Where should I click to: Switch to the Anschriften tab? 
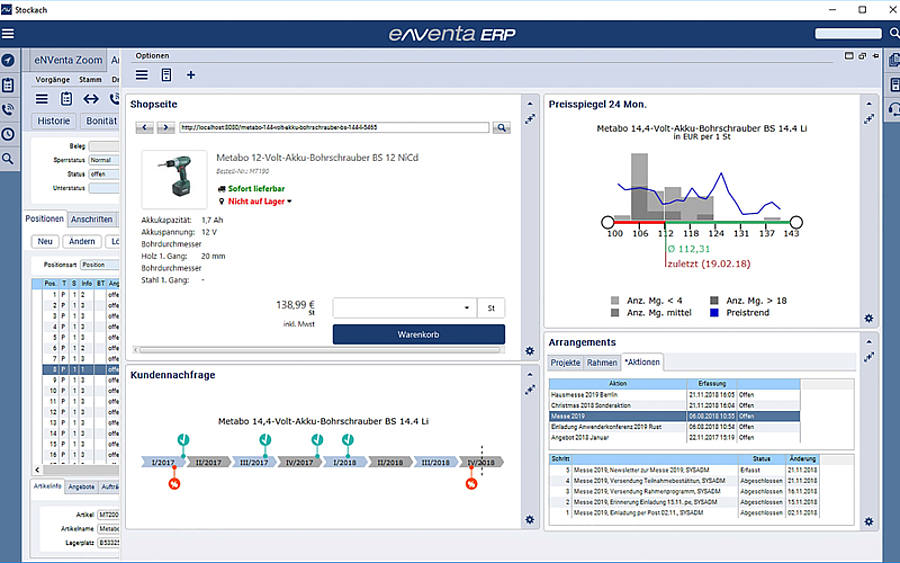pyautogui.click(x=92, y=219)
